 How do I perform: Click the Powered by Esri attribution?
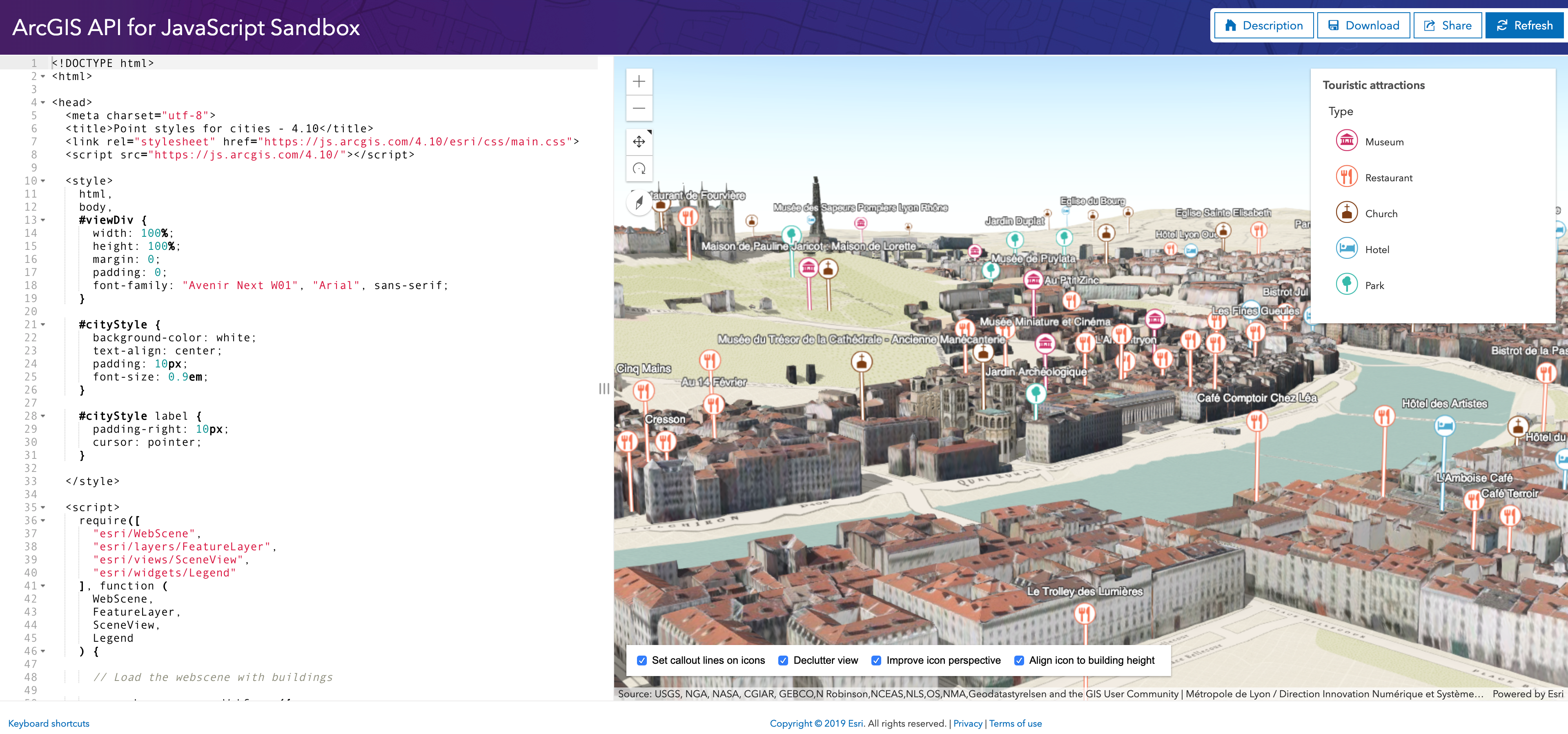1528,694
